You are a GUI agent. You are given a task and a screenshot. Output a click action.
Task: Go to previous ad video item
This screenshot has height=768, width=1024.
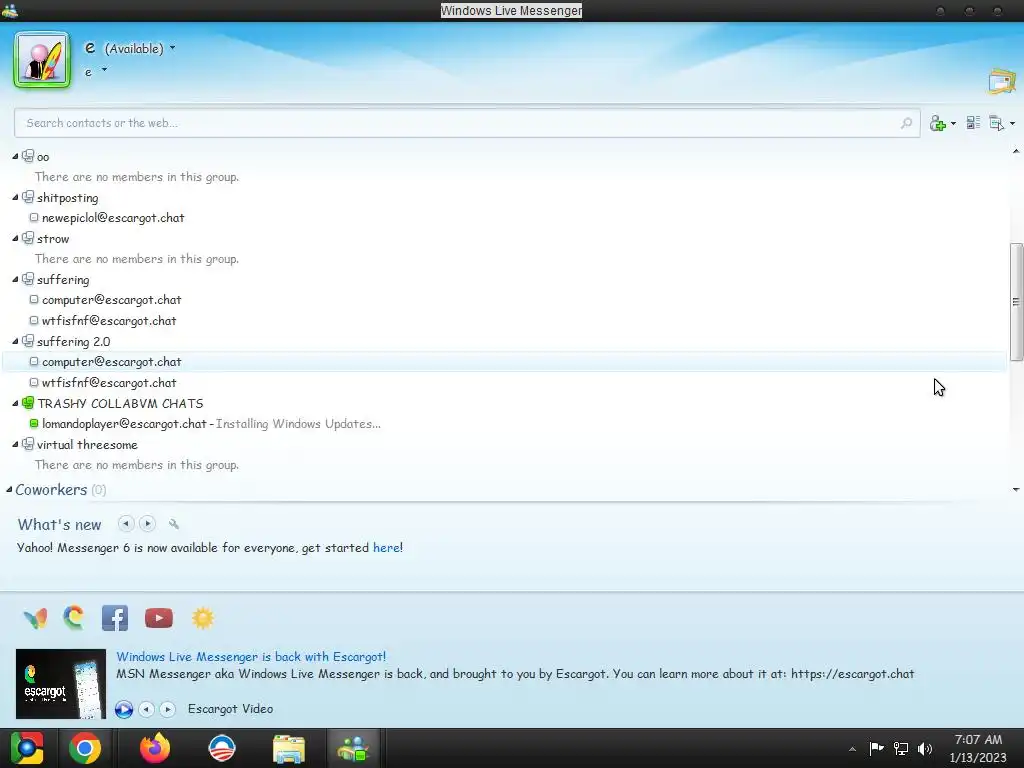(147, 709)
